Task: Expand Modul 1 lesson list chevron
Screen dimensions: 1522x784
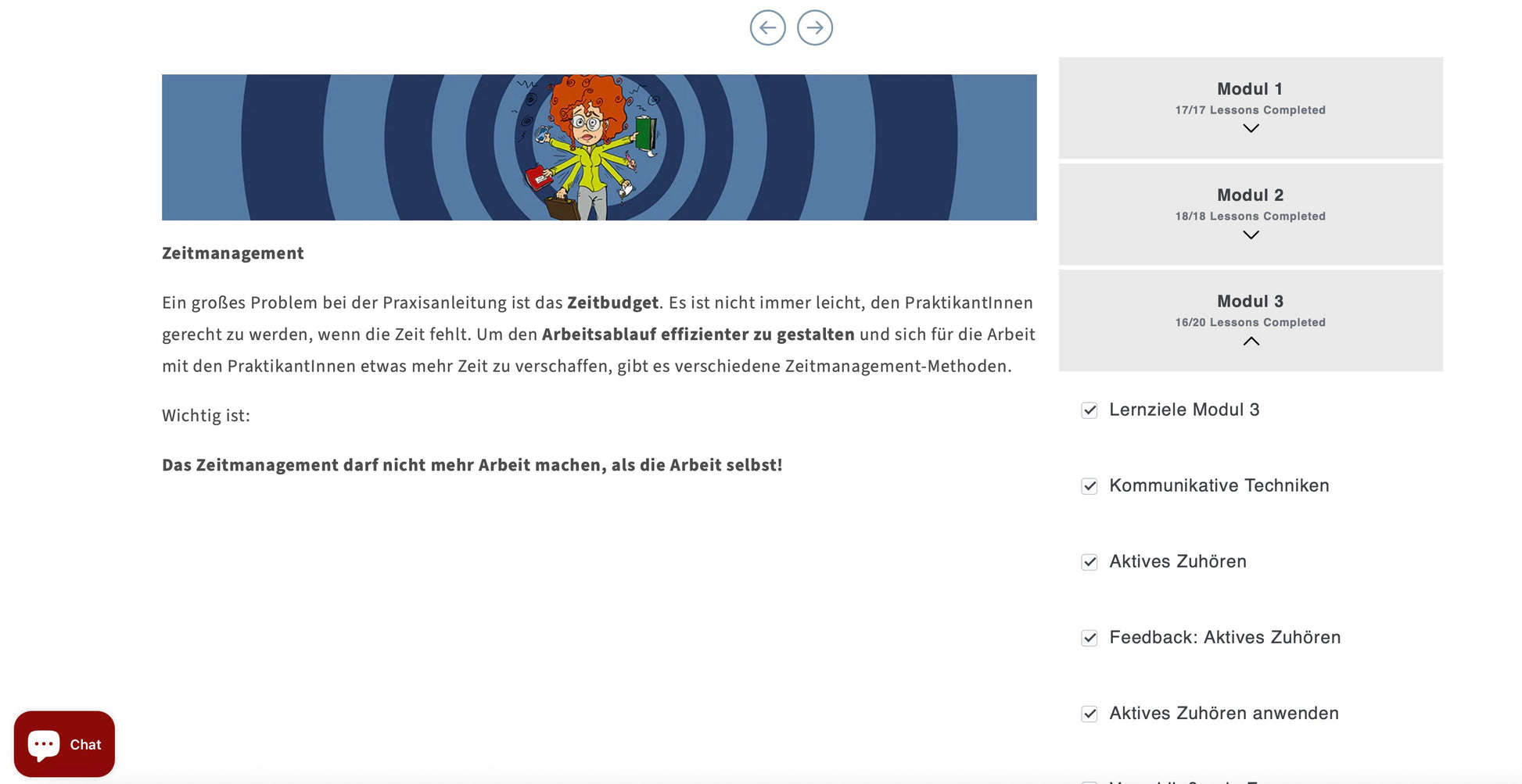Action: [1251, 128]
